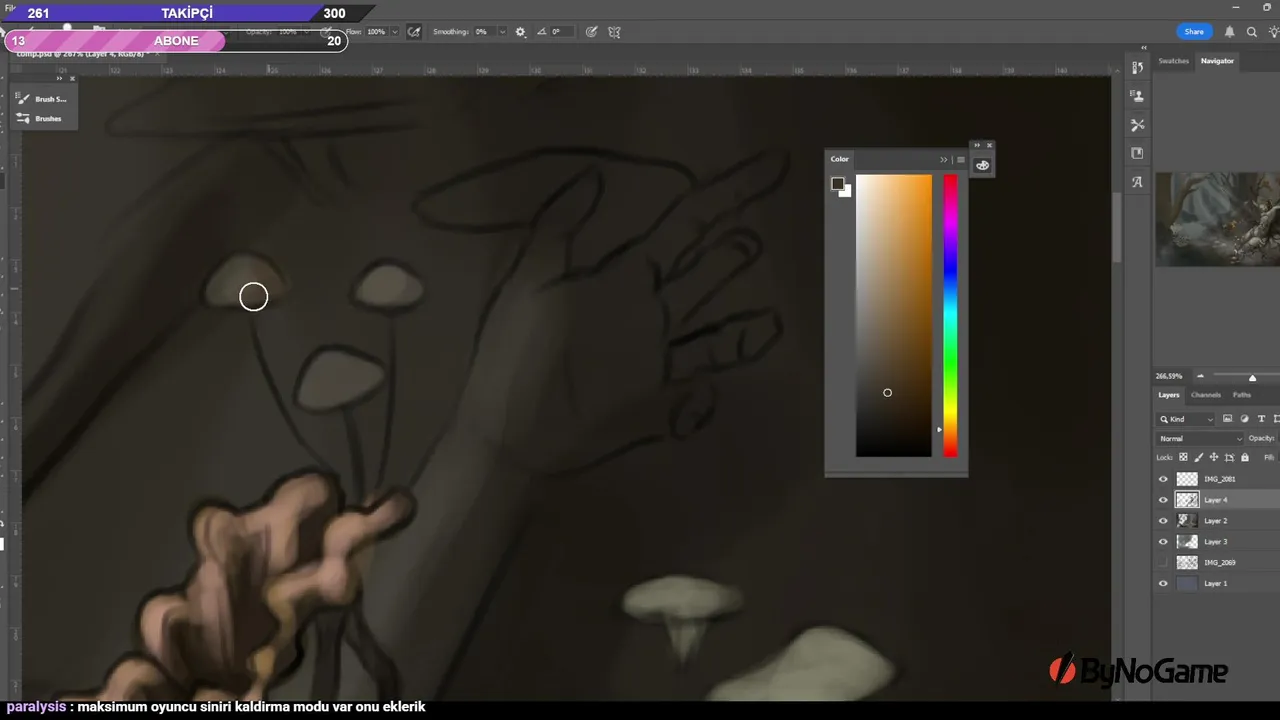Click the search magnifier icon
Screen dimensions: 1280x720
pyautogui.click(x=1252, y=32)
